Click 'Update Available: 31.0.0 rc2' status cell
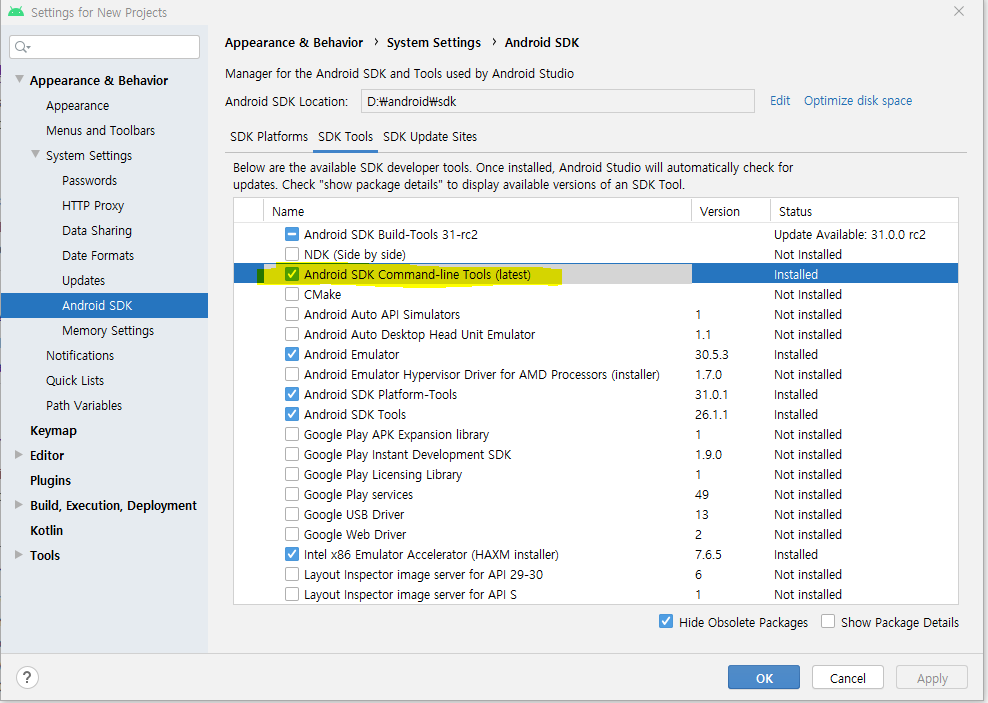The image size is (988, 703). 849,234
